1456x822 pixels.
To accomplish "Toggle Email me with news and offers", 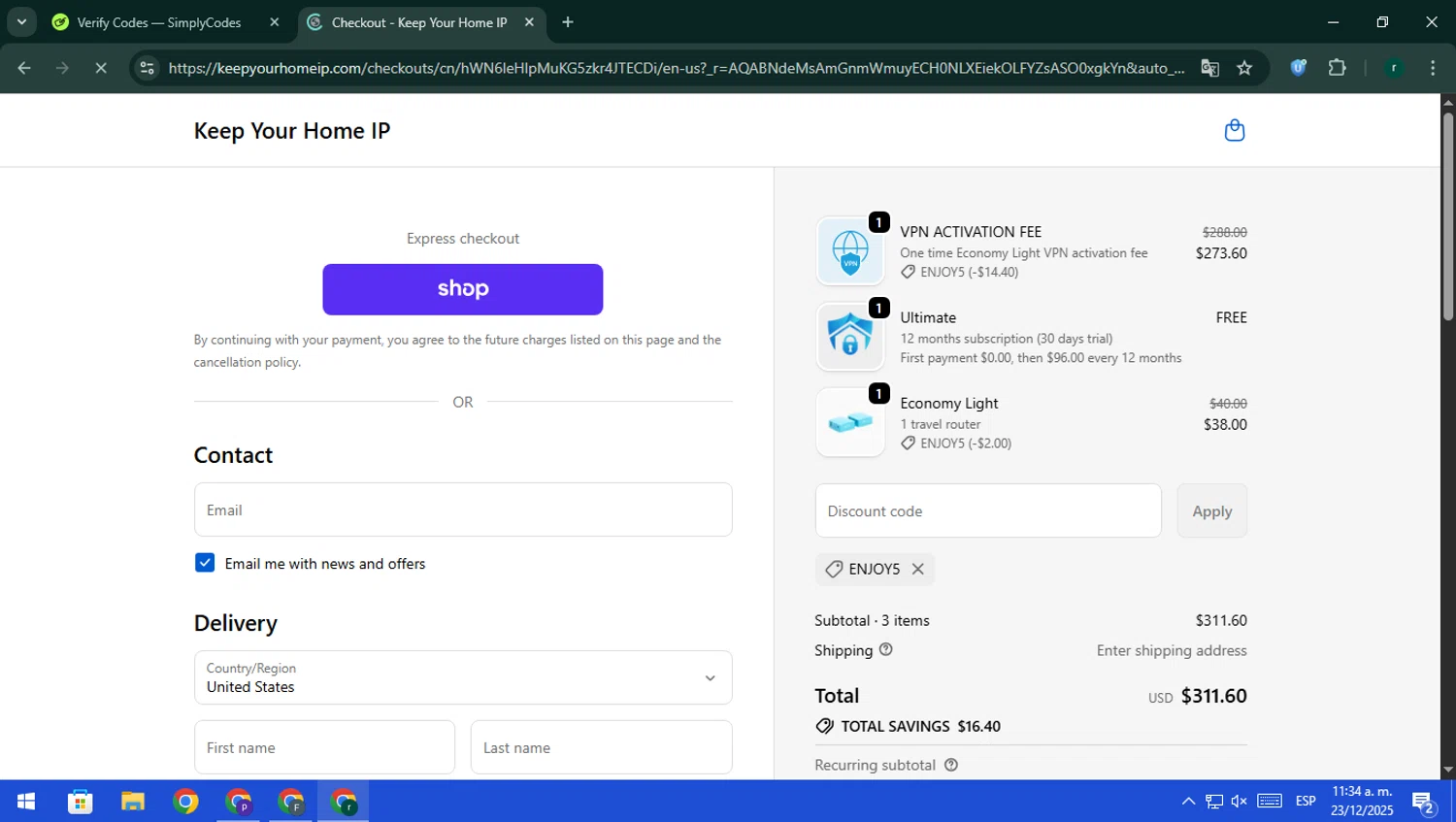I will (x=205, y=563).
